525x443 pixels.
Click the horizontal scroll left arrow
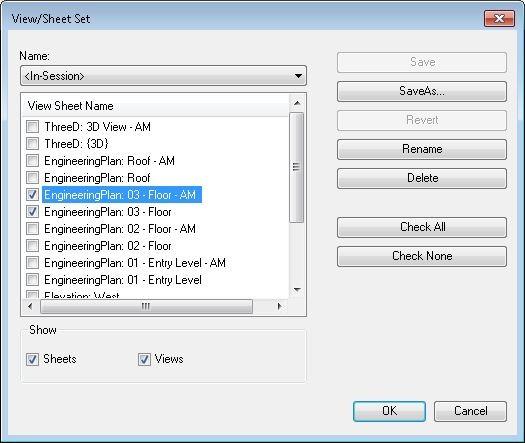point(30,306)
